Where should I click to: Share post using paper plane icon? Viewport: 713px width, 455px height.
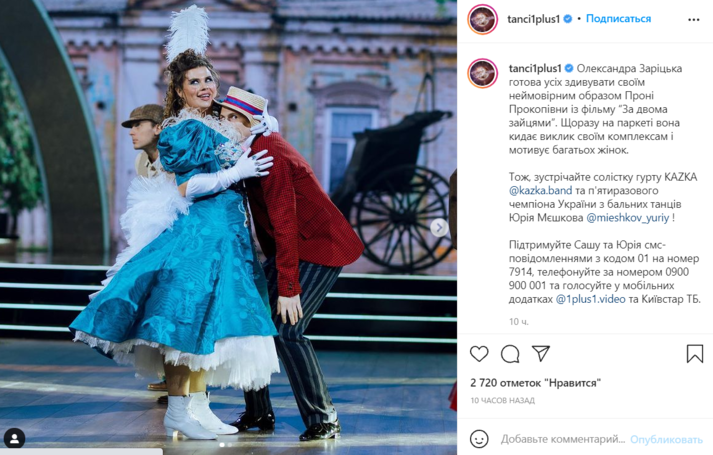tap(541, 353)
